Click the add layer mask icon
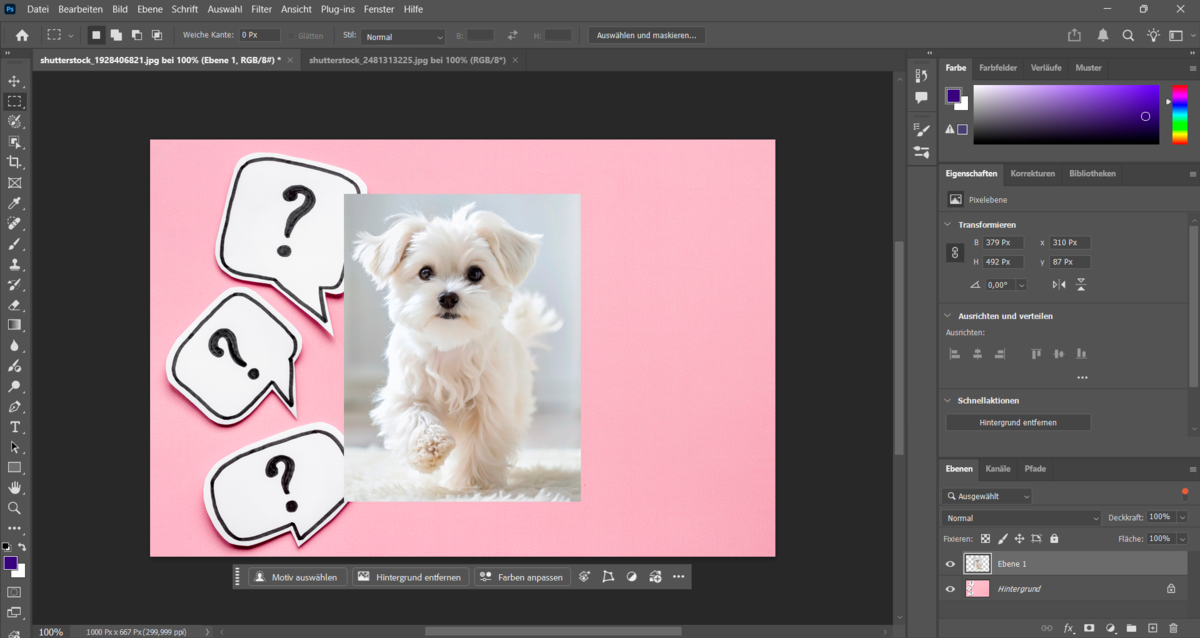The image size is (1200, 638). pos(1089,628)
